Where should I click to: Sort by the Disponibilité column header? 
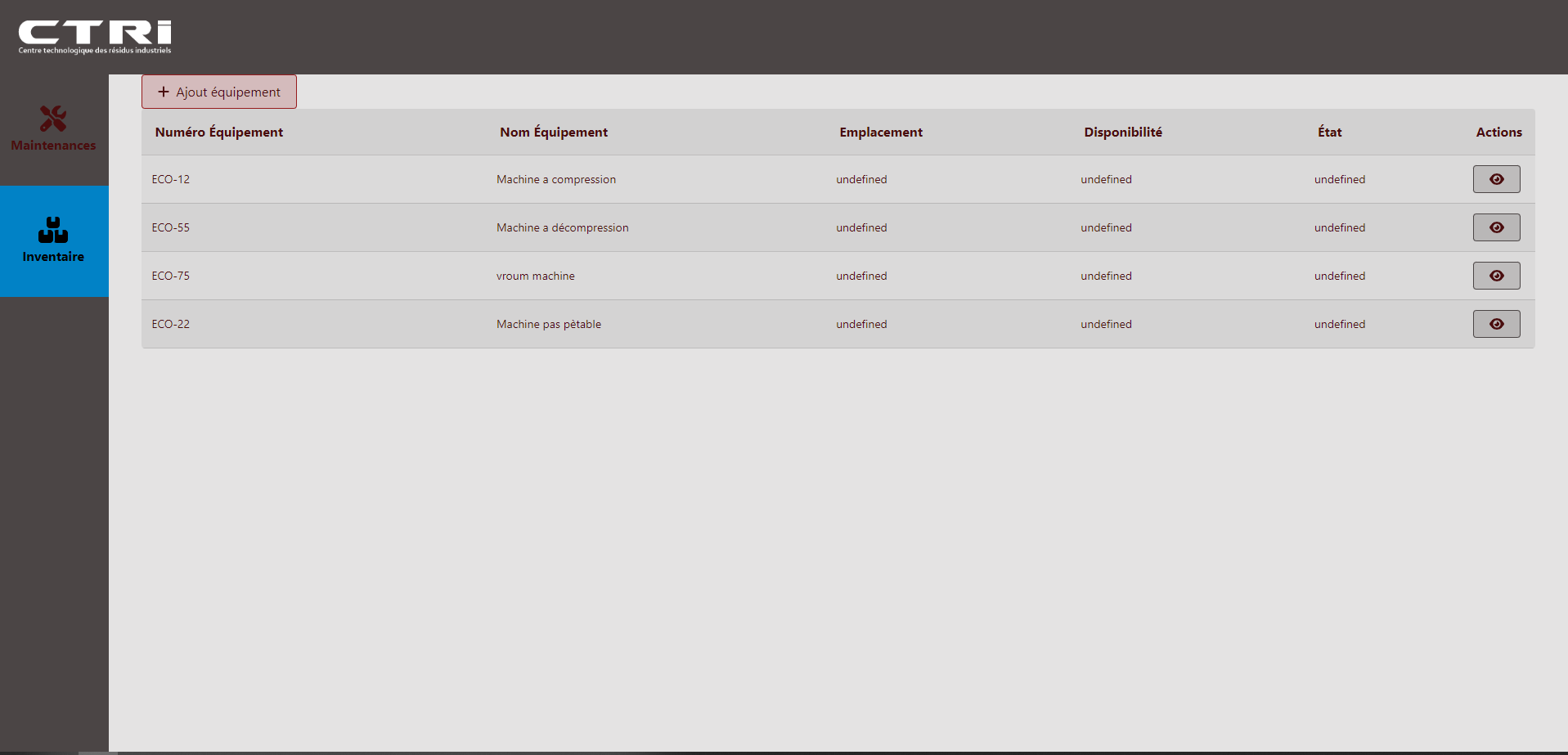tap(1122, 132)
